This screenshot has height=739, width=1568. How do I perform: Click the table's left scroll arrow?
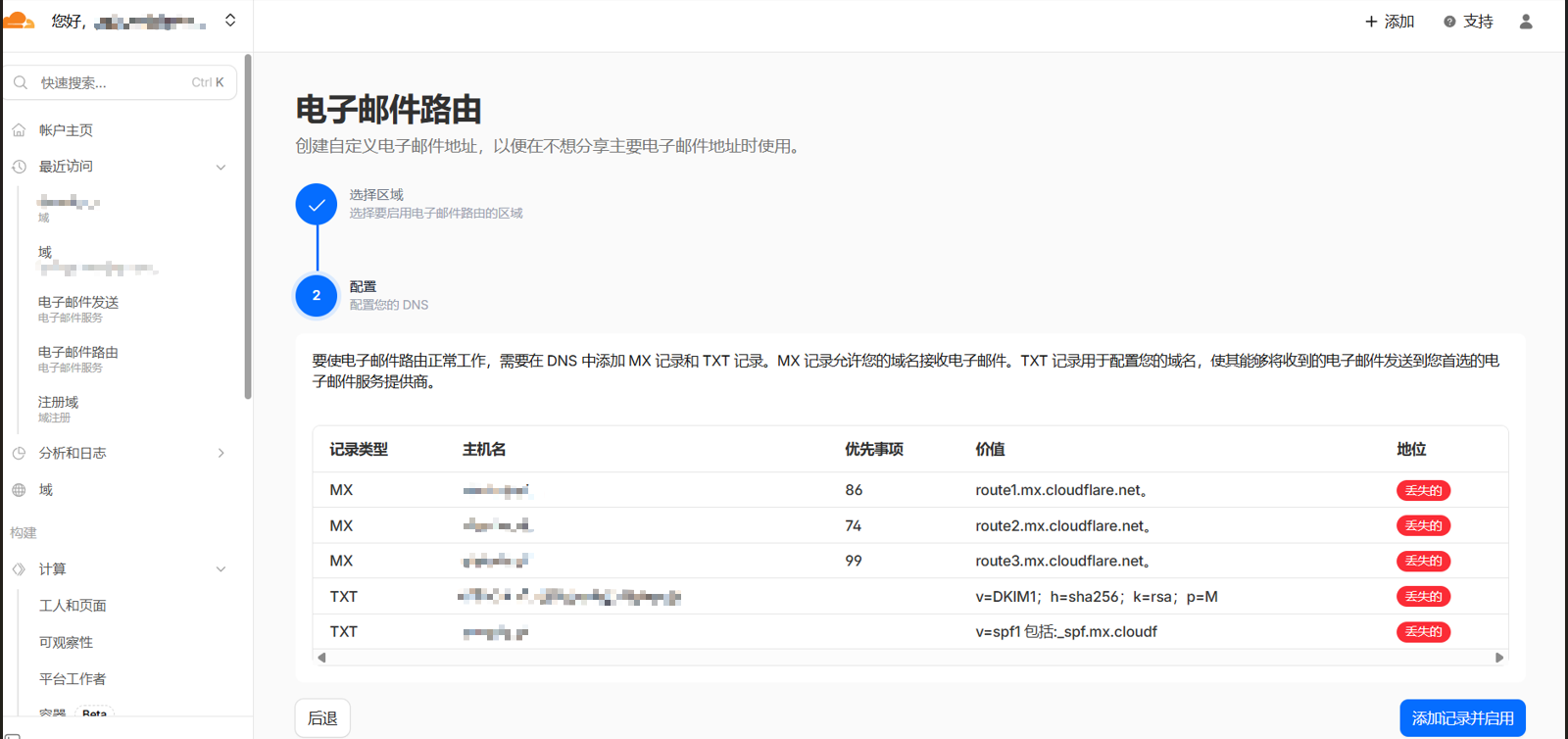click(321, 658)
